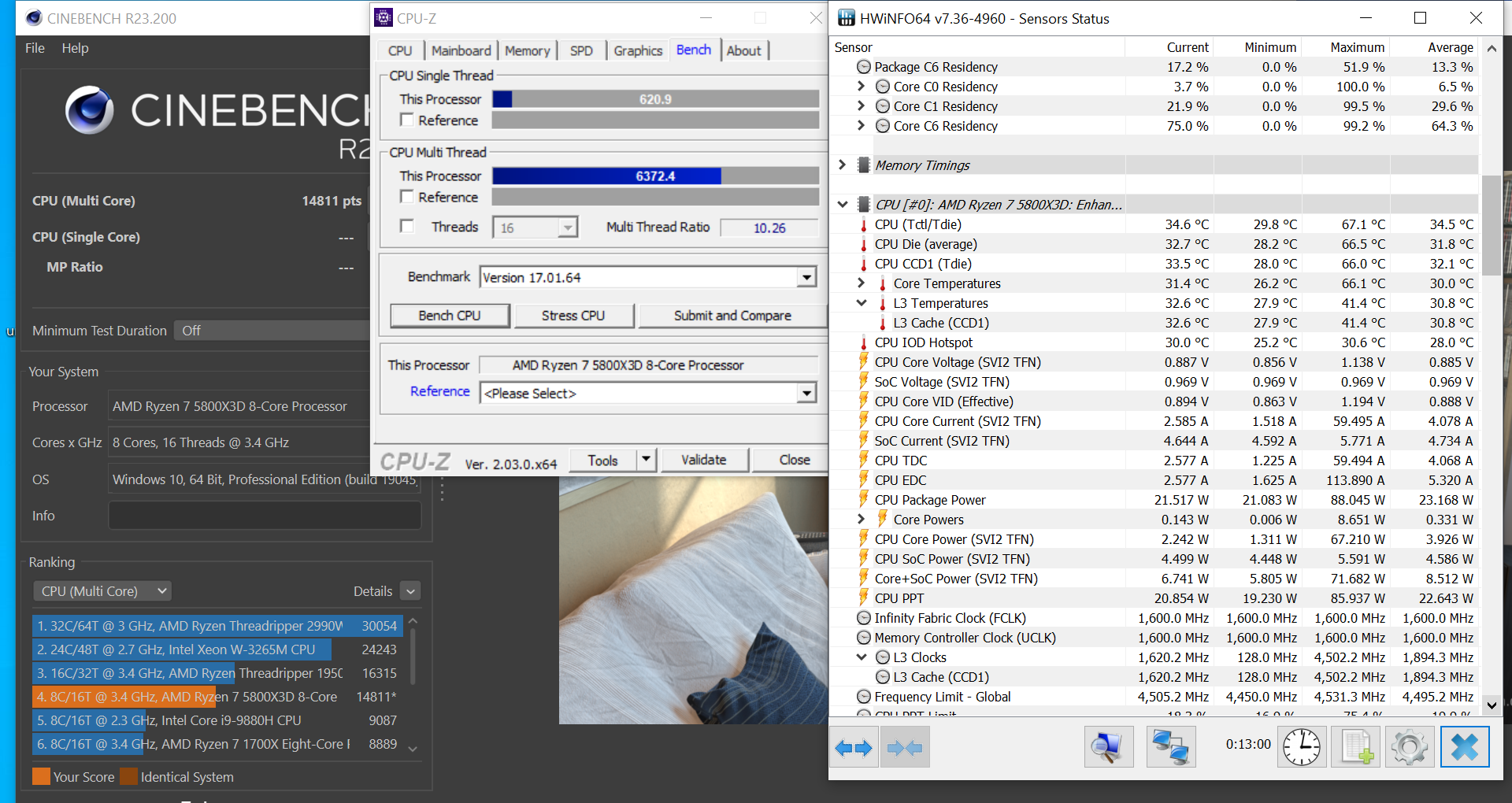1512x803 pixels.
Task: Expand Core Temperatures in the sensor tree
Action: pyautogui.click(x=860, y=283)
